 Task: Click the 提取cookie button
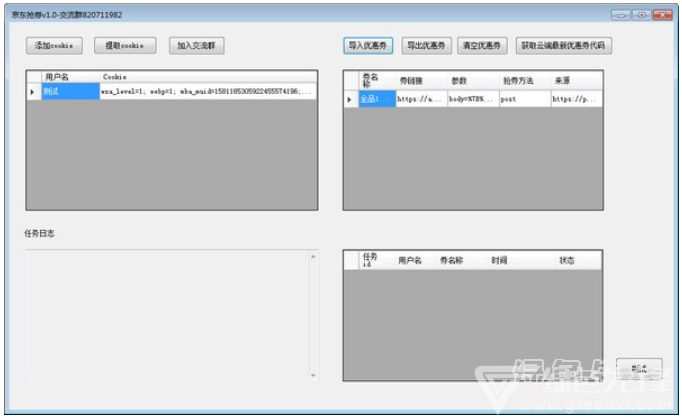(125, 46)
